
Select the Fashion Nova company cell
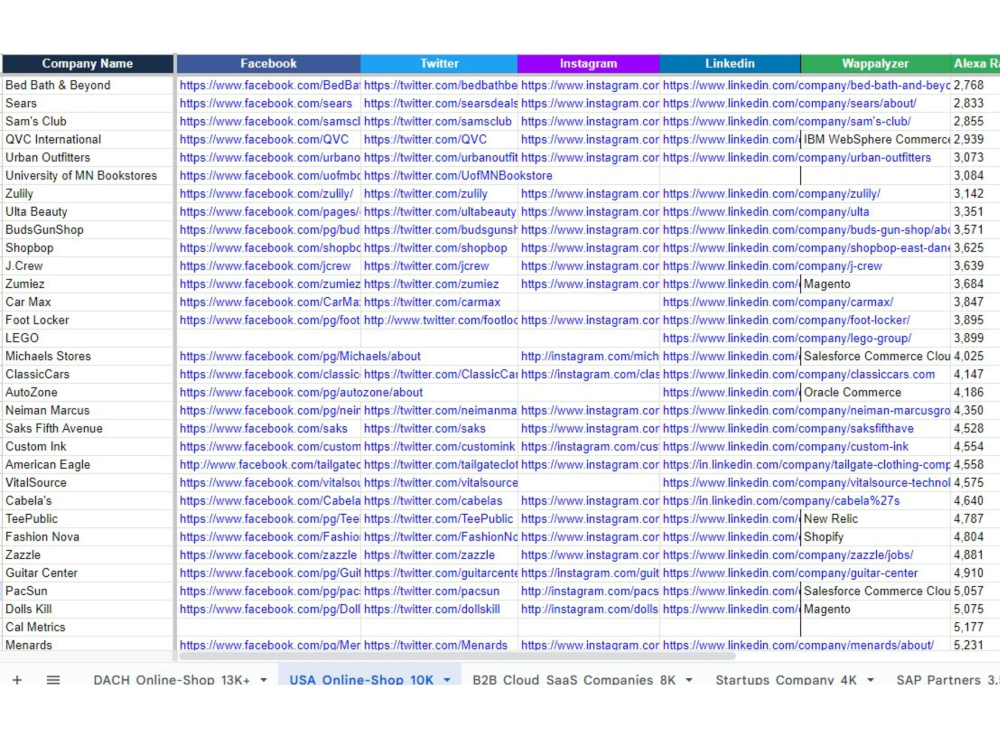87,537
